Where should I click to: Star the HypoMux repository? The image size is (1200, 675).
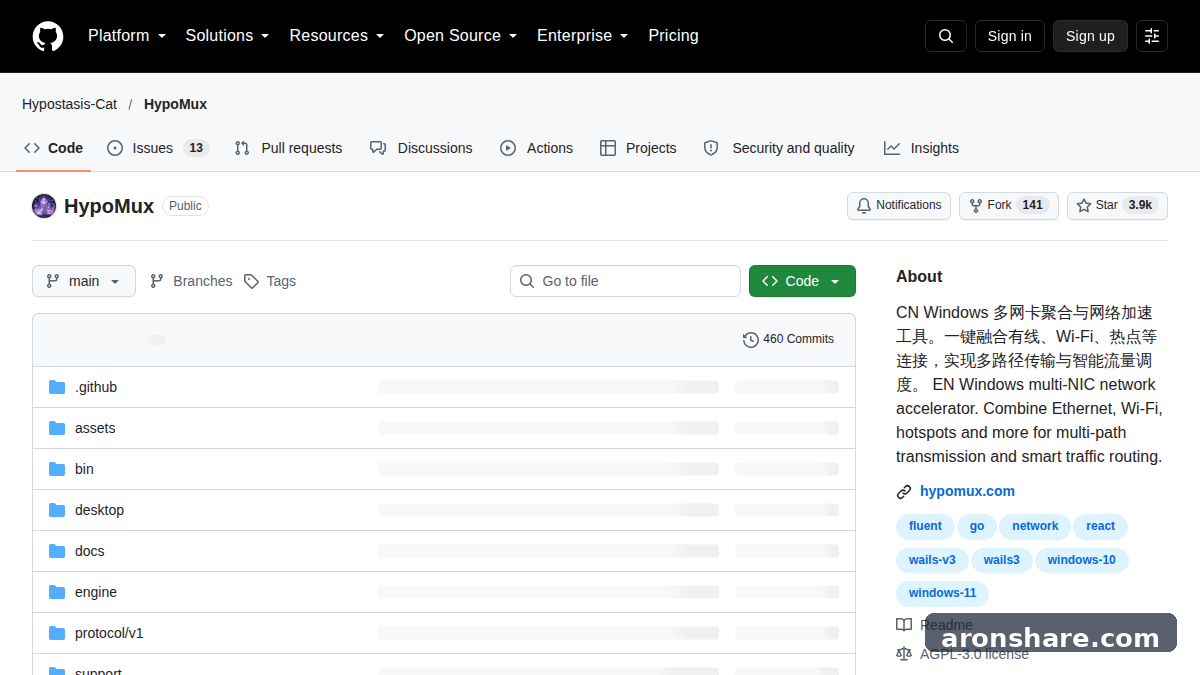pyautogui.click(x=1117, y=205)
